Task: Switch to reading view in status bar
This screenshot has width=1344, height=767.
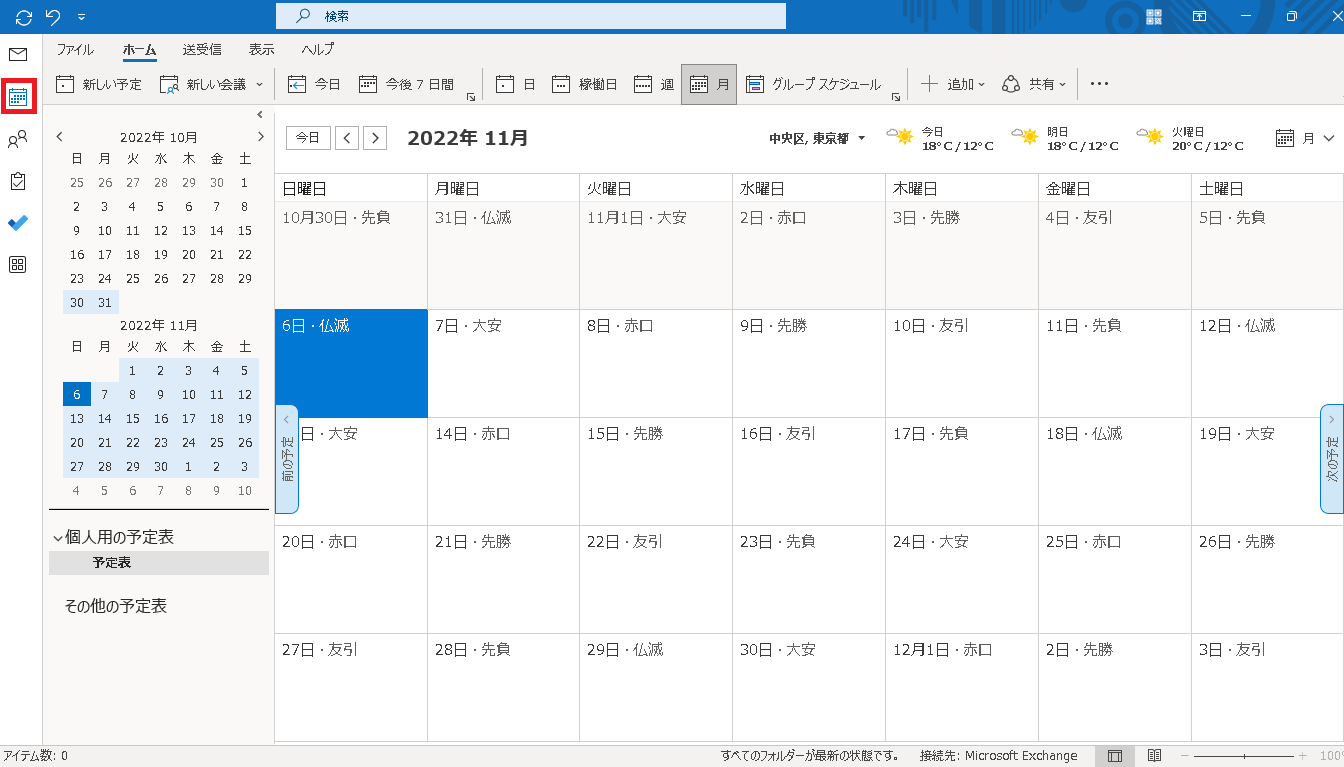Action: coord(1154,756)
